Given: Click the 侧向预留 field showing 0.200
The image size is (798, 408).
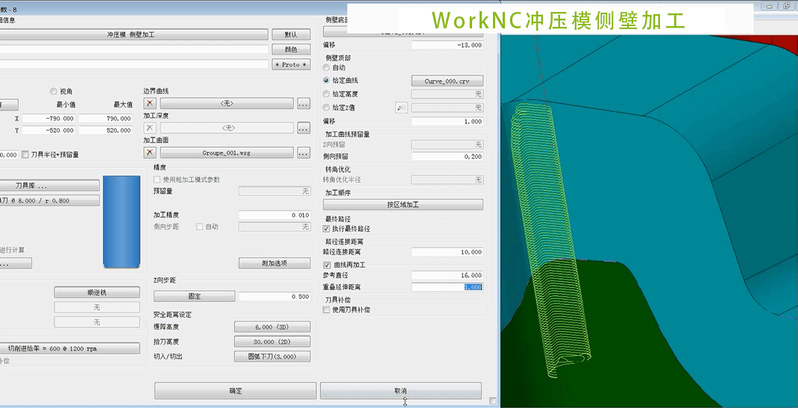Looking at the screenshot, I should click(x=447, y=157).
